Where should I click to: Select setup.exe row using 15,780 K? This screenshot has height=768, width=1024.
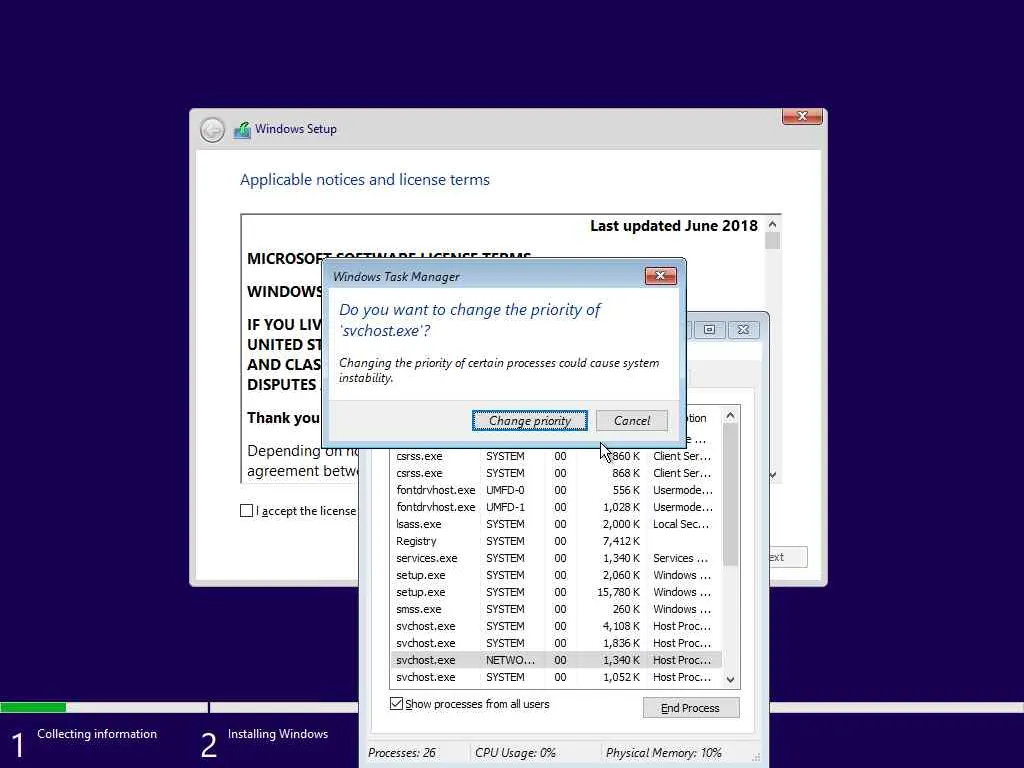coord(556,592)
